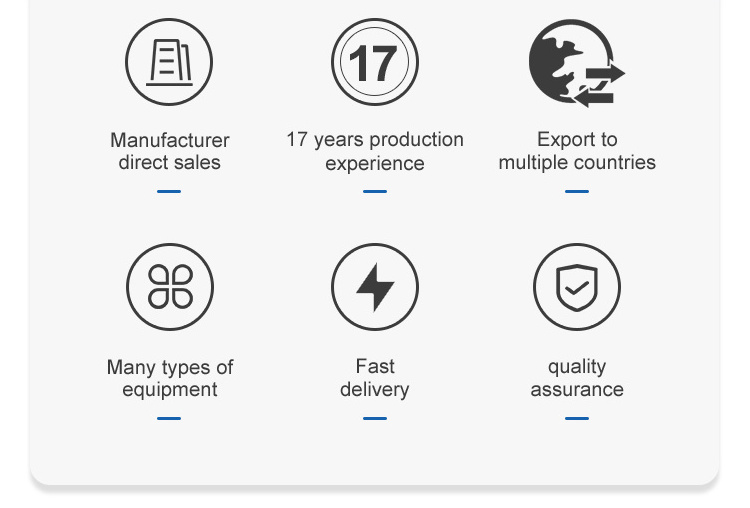Click the Manufacturer direct sales building icon
The width and height of the screenshot is (750, 508).
[x=169, y=62]
